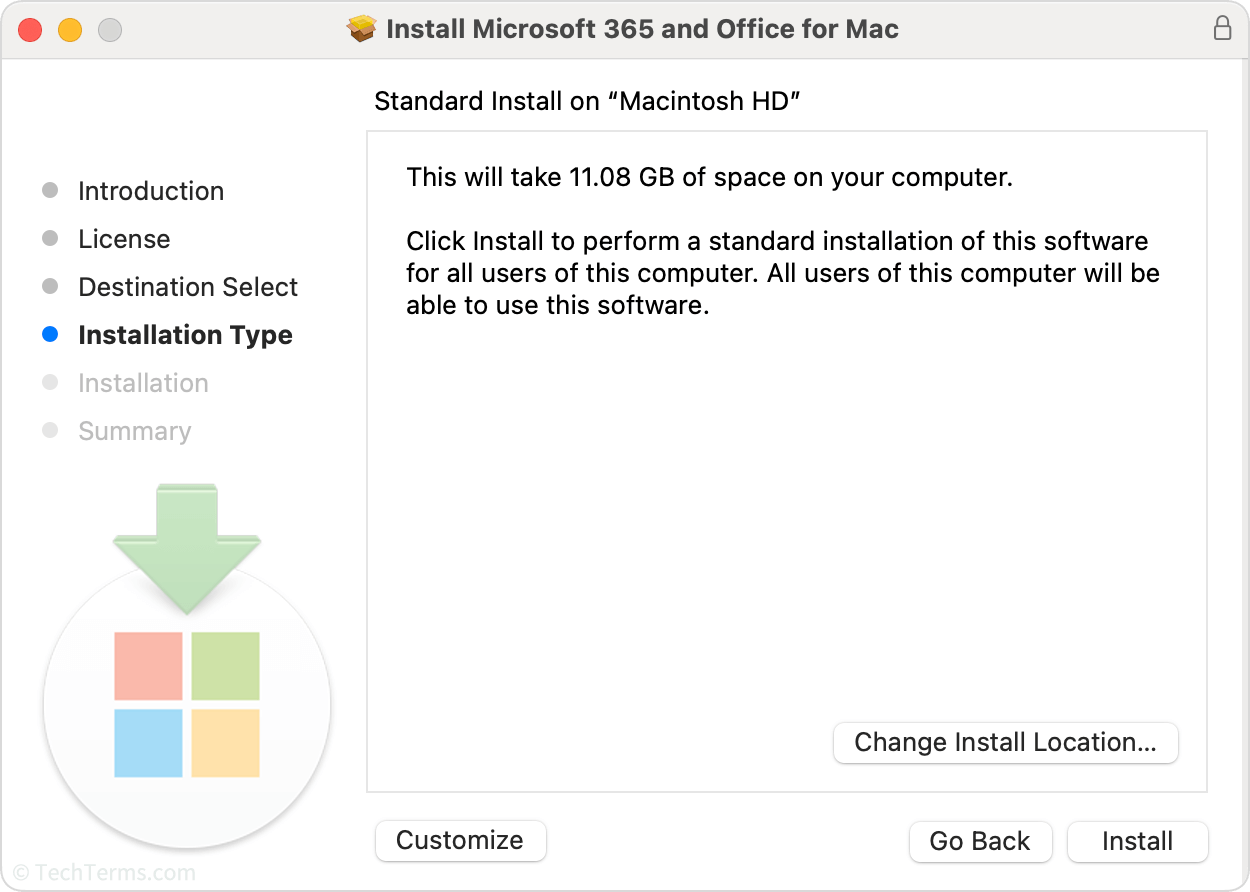
Task: Click the red square of Microsoft logo
Action: pos(148,666)
